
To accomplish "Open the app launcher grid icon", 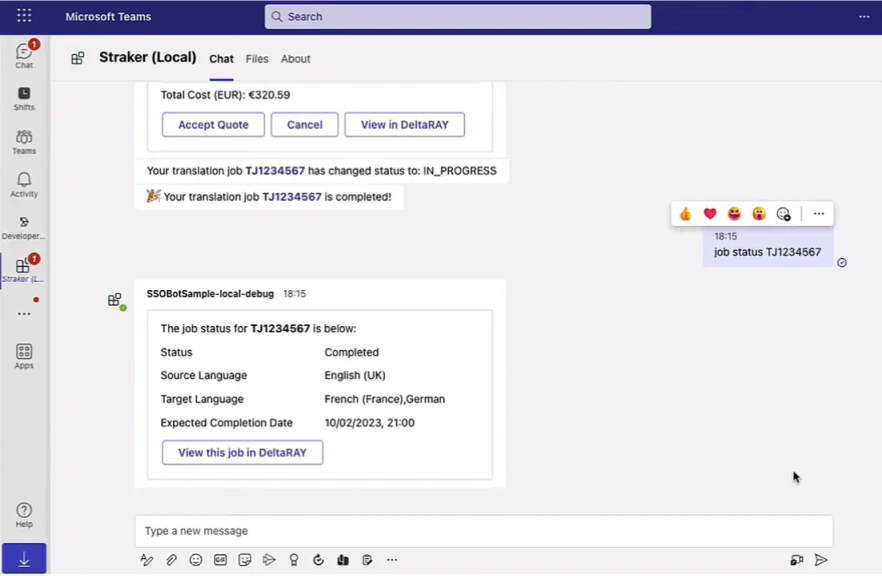I will click(24, 16).
